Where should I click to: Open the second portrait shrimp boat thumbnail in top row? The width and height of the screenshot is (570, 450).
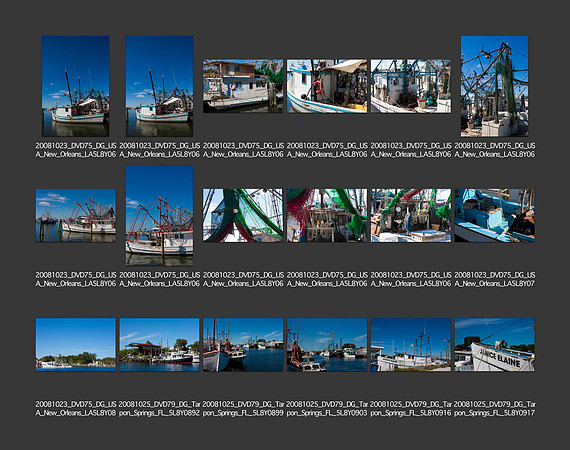pos(159,86)
